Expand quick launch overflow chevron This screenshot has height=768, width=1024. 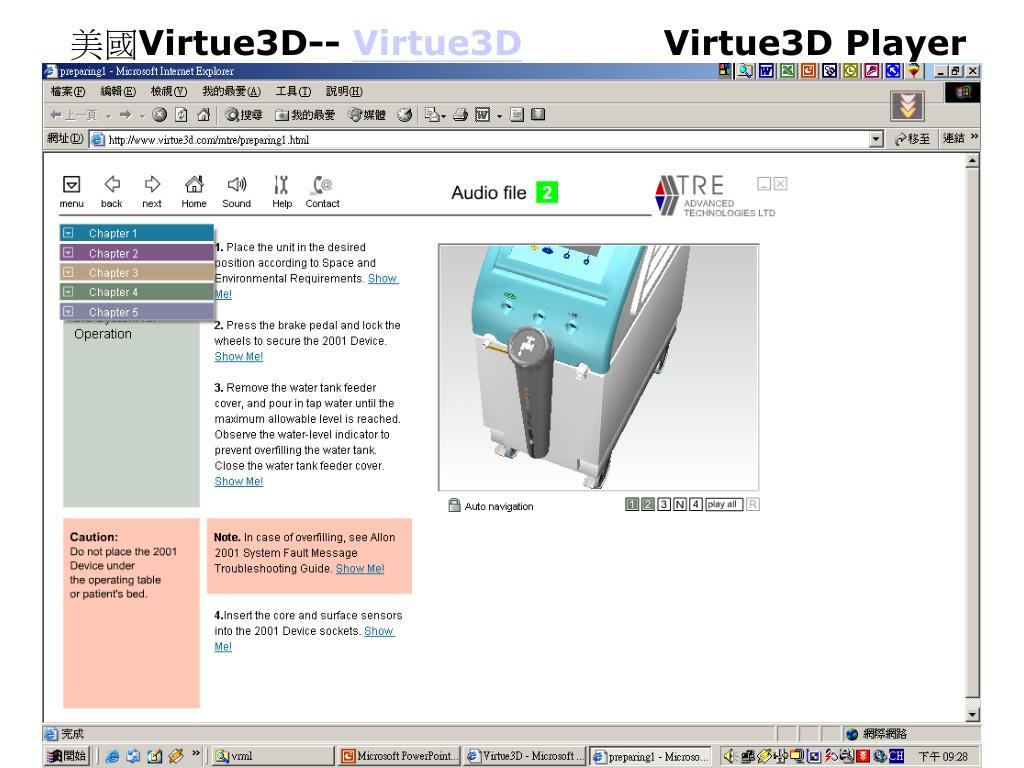195,754
